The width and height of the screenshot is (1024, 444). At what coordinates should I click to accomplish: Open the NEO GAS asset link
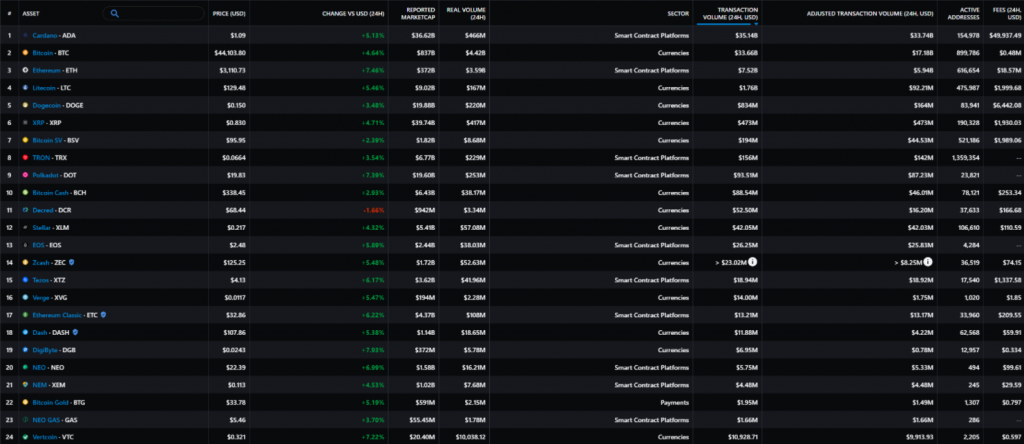(x=45, y=420)
